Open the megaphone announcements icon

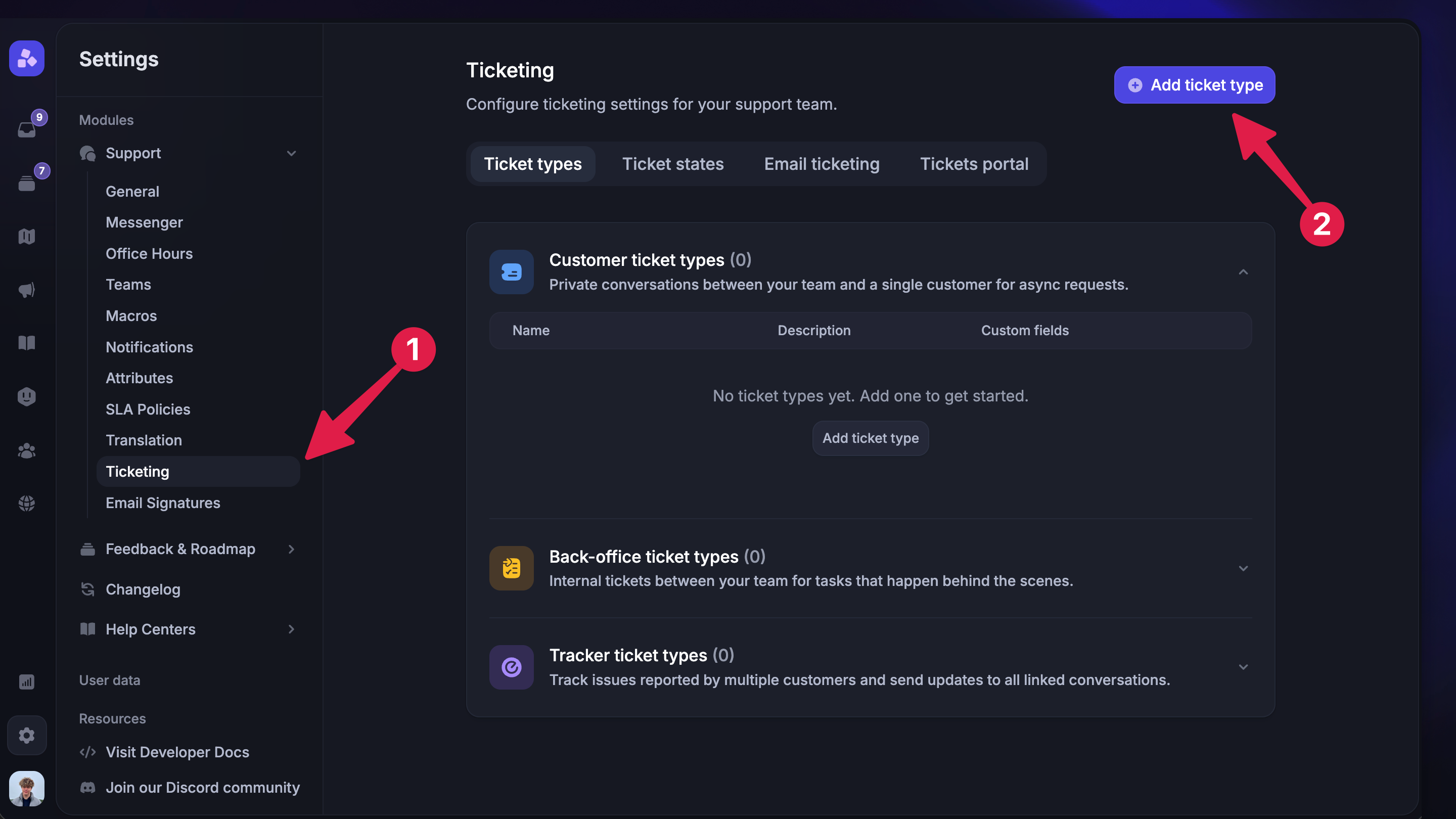(27, 290)
